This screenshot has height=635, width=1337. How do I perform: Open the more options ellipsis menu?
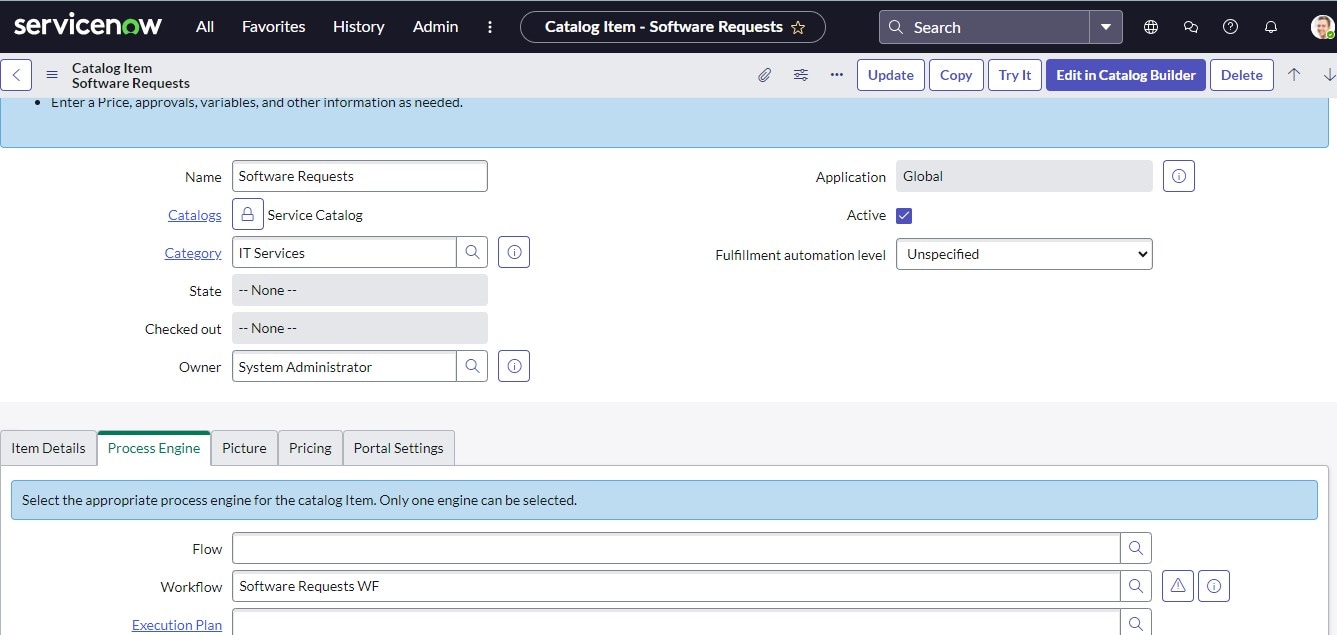click(836, 75)
